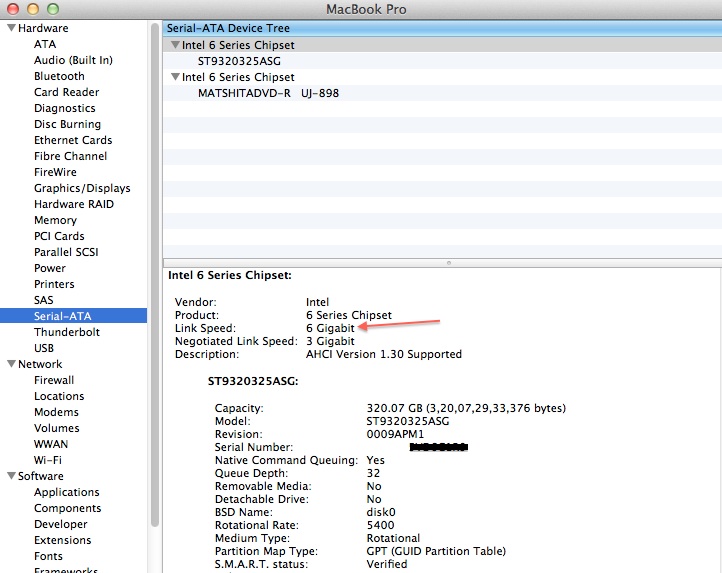Select Memory in the sidebar
This screenshot has width=722, height=573.
coord(55,220)
